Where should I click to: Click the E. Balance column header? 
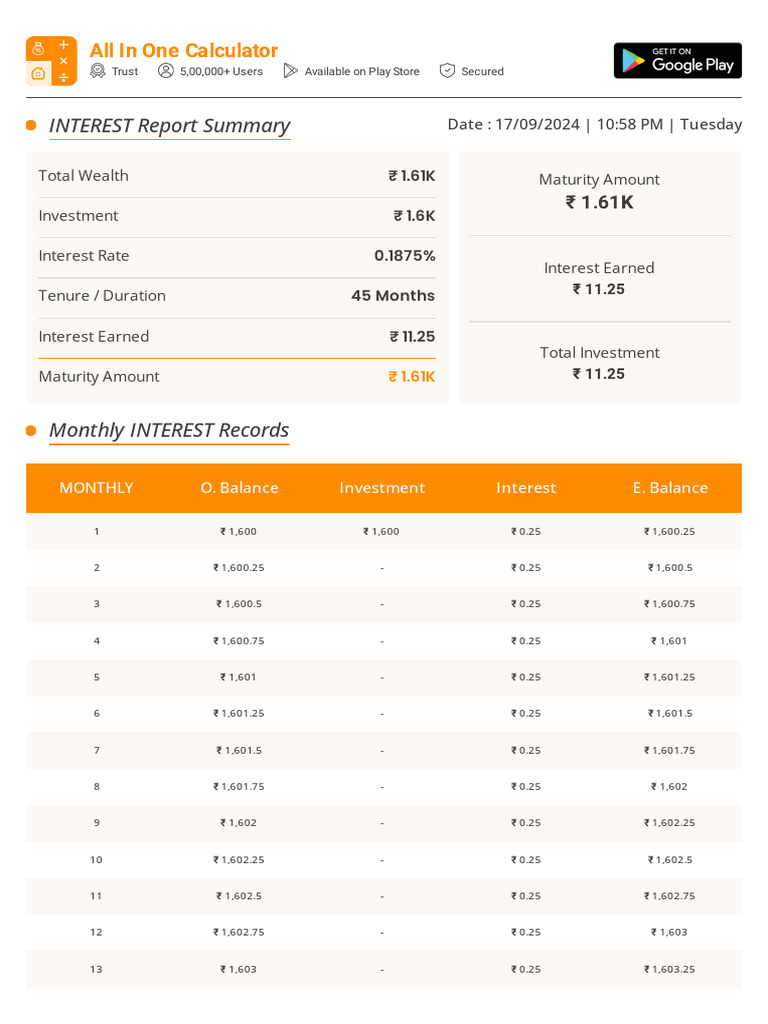click(x=670, y=488)
